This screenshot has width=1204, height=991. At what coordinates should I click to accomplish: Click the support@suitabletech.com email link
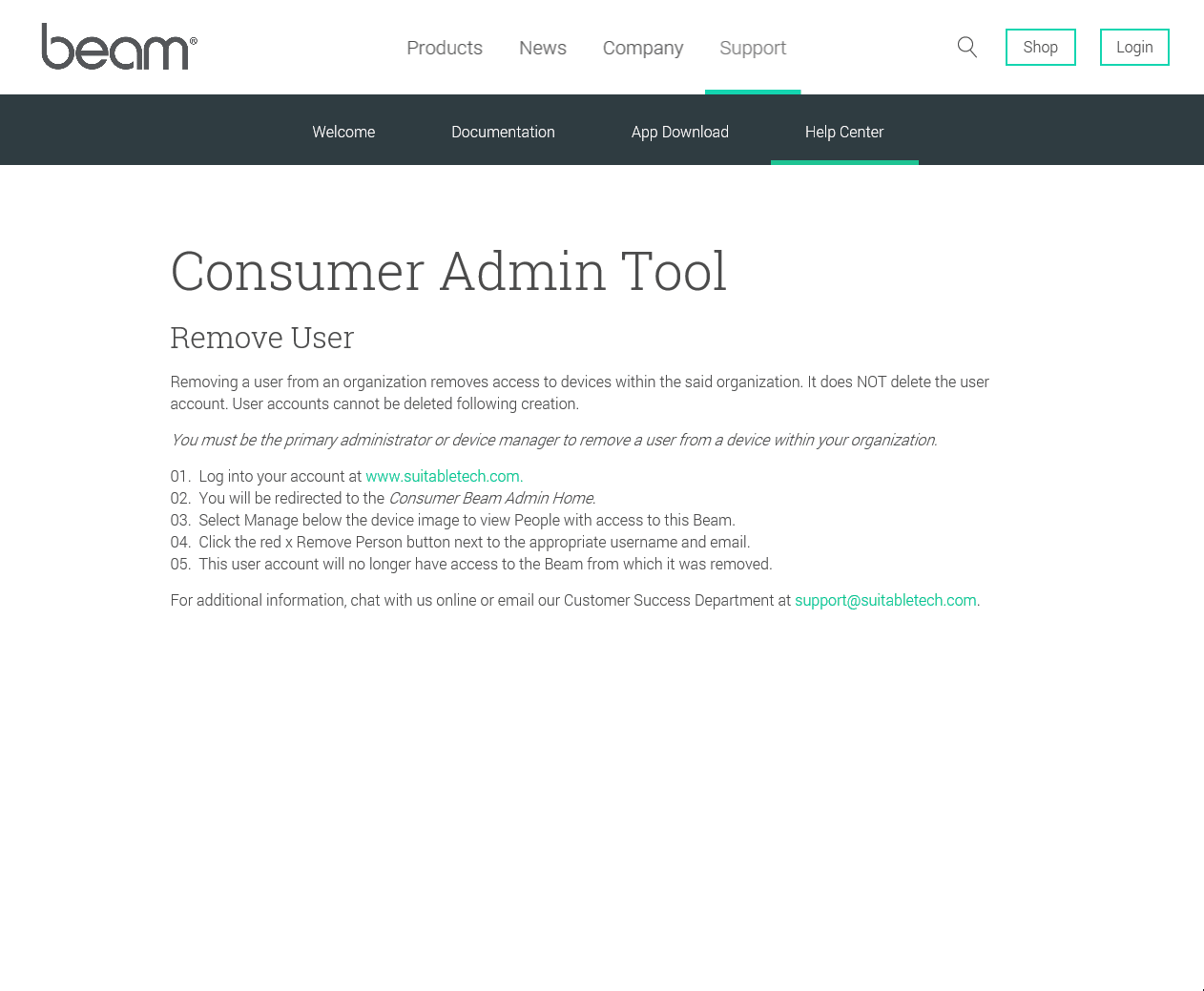click(x=885, y=600)
